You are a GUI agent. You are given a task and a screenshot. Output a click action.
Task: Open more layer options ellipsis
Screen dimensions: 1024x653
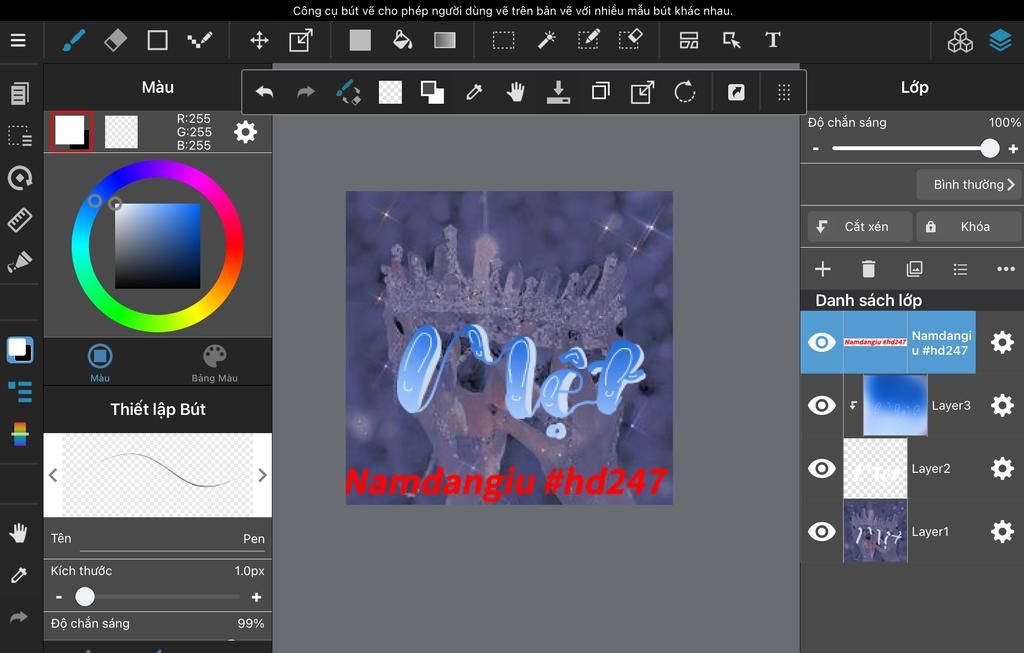(1006, 269)
